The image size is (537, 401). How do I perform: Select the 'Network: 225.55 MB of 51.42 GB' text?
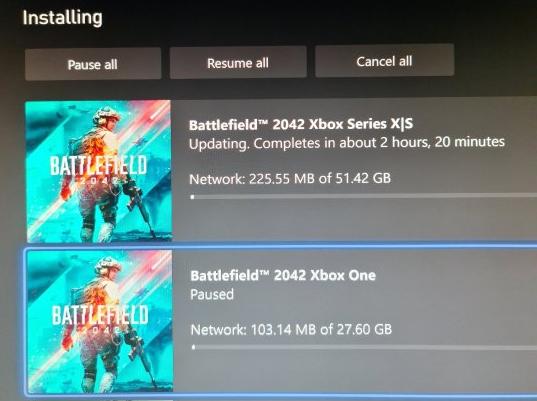click(290, 178)
